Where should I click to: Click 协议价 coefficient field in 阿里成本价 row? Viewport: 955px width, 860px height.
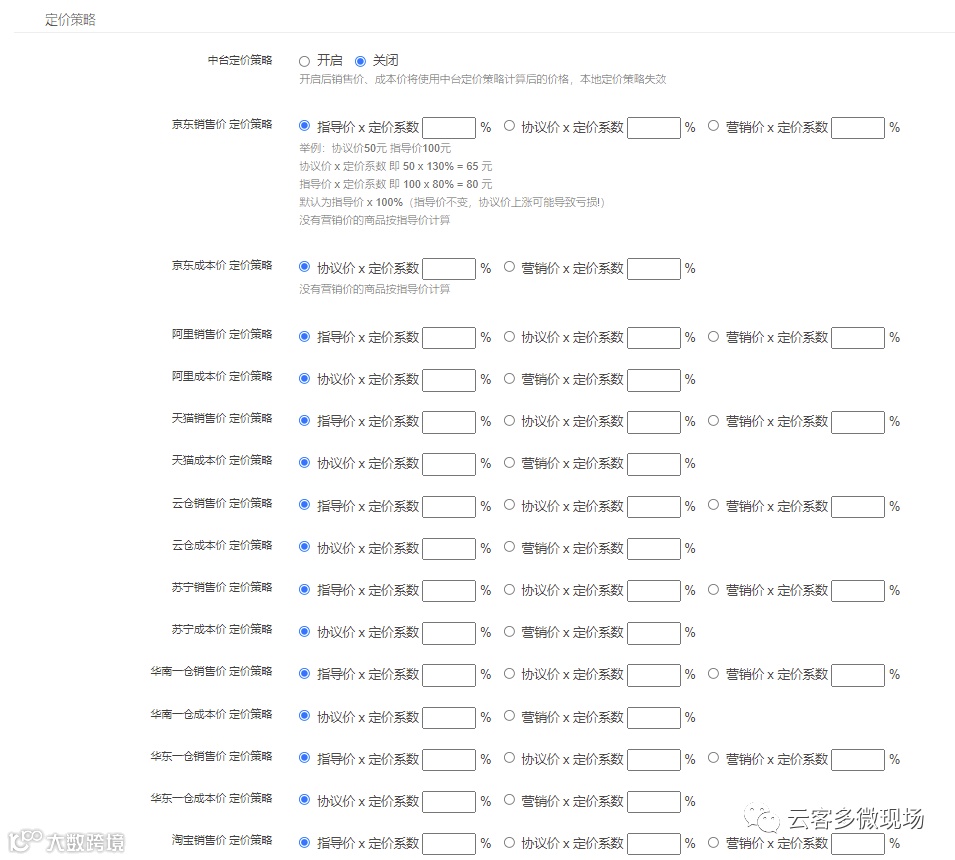pos(449,380)
